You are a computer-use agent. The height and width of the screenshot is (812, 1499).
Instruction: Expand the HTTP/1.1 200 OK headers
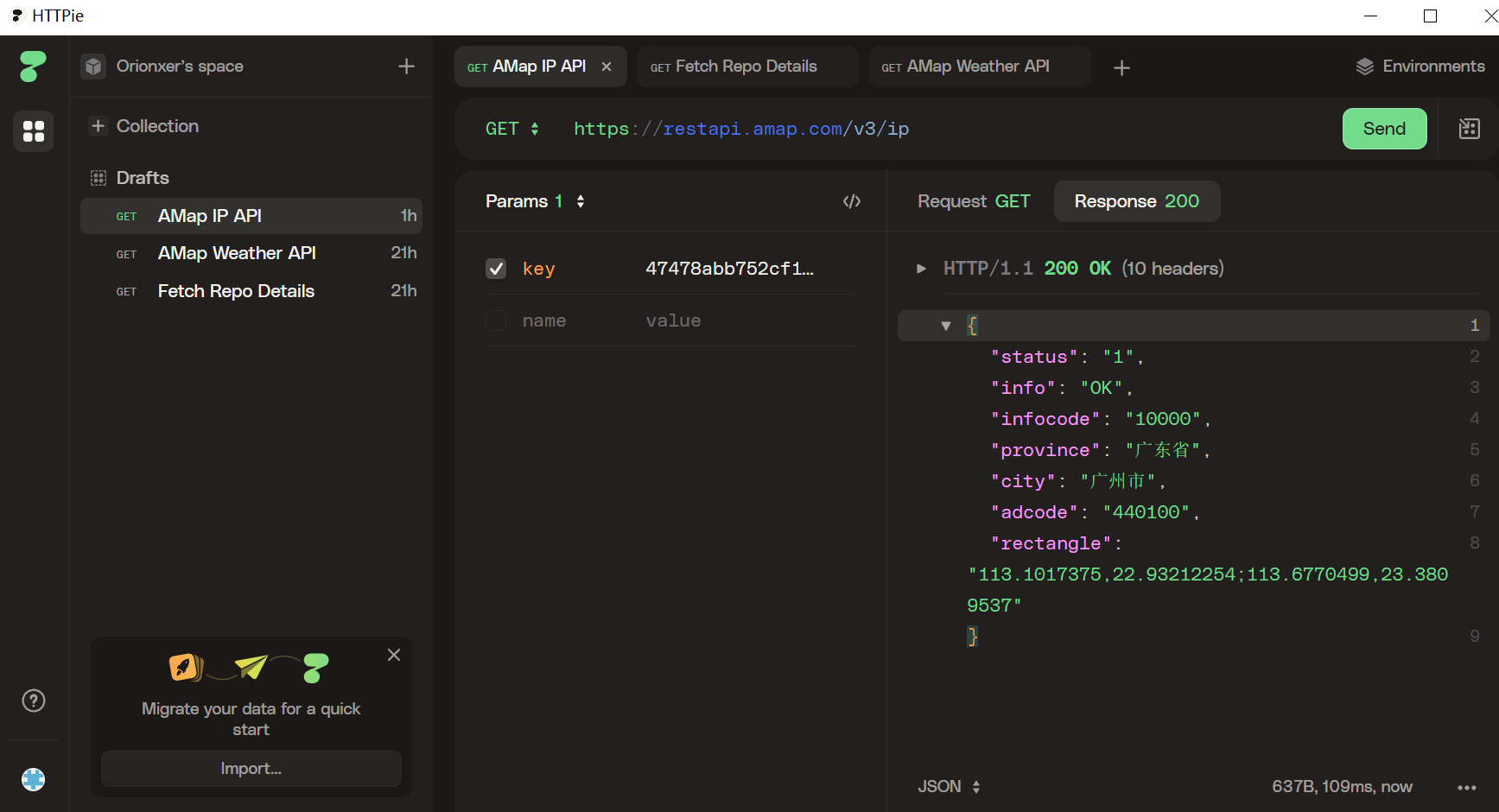[921, 269]
